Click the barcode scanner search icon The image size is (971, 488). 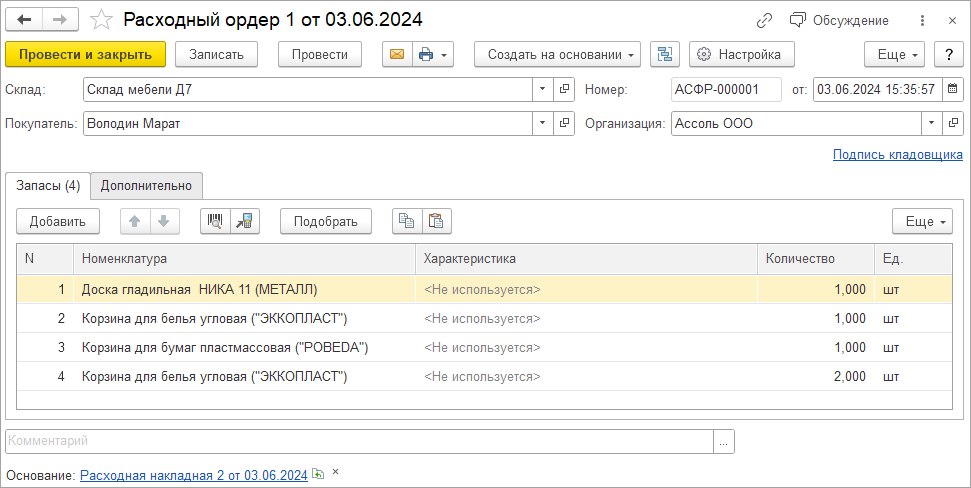click(x=215, y=222)
